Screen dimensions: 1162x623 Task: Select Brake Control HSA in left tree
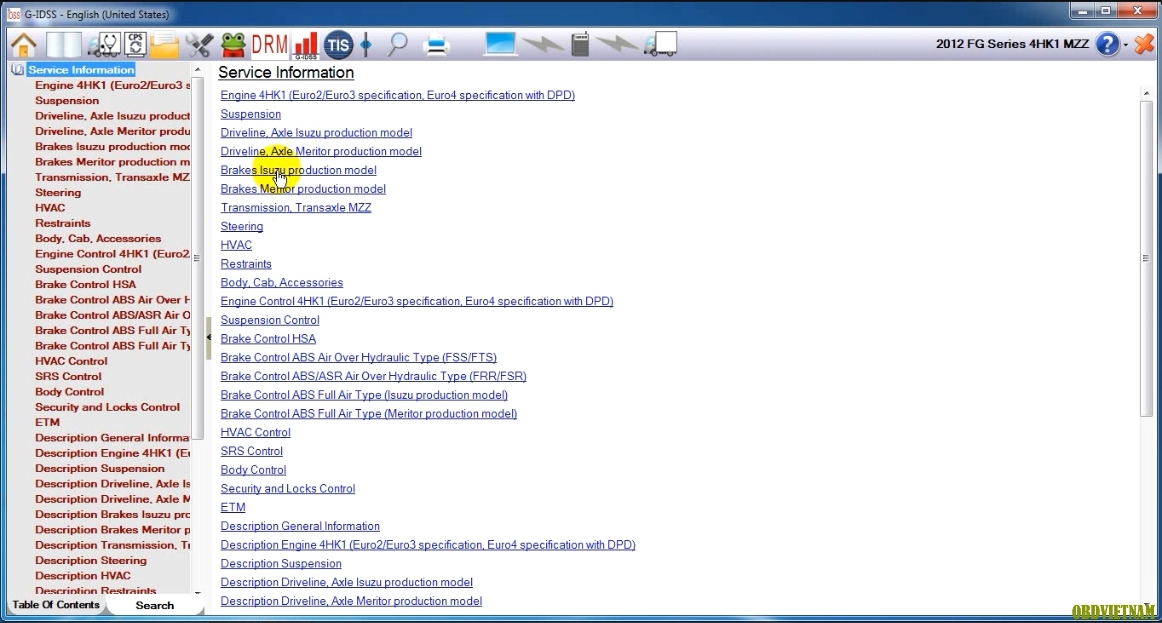click(85, 284)
